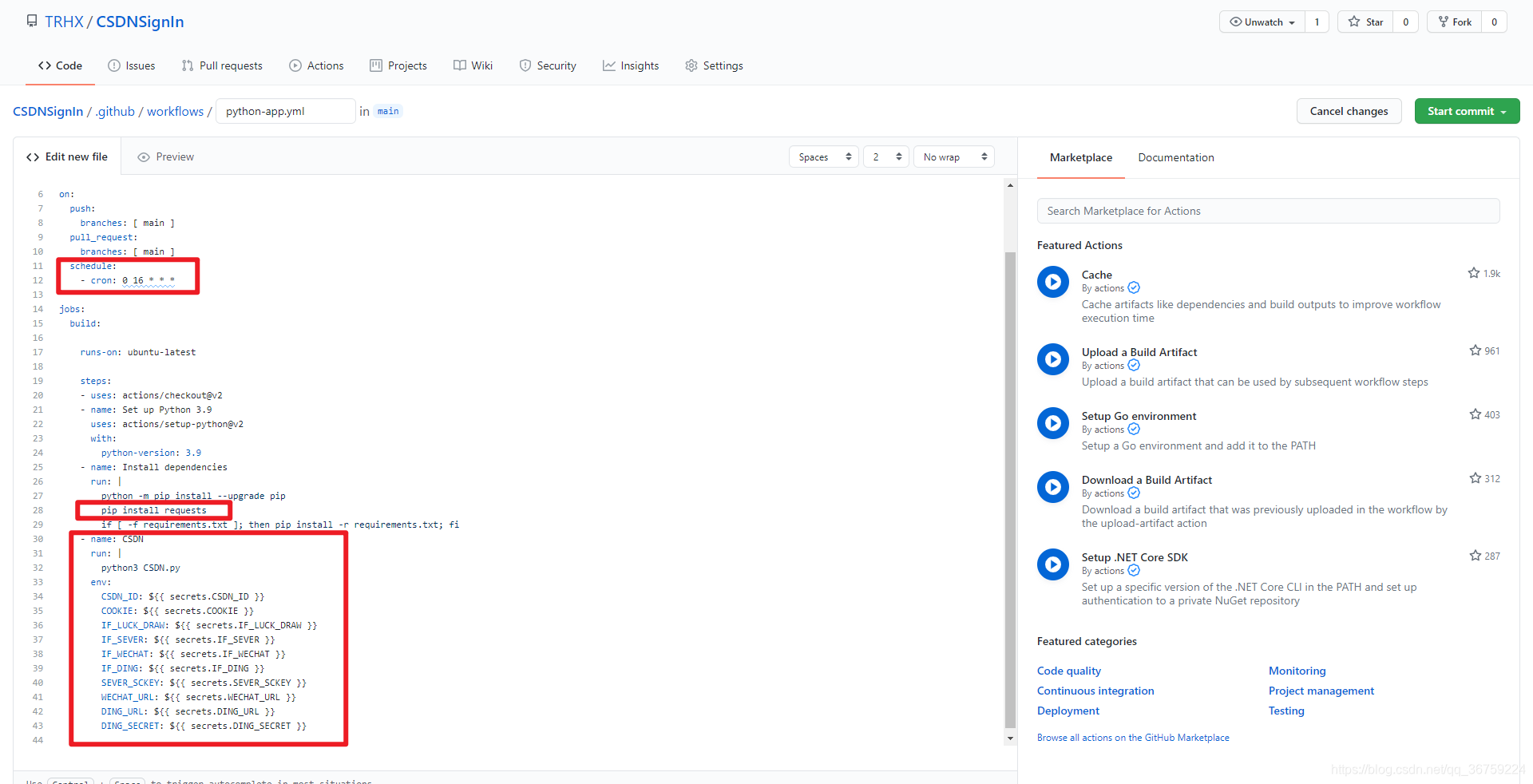1533x784 pixels.
Task: Open the Deployment category
Action: [x=1068, y=711]
